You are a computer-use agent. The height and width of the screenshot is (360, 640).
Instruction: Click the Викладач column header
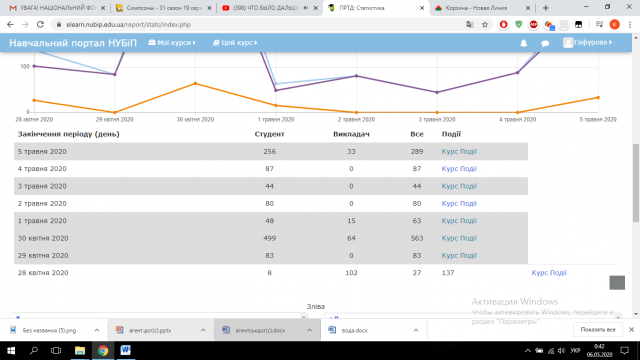[351, 134]
